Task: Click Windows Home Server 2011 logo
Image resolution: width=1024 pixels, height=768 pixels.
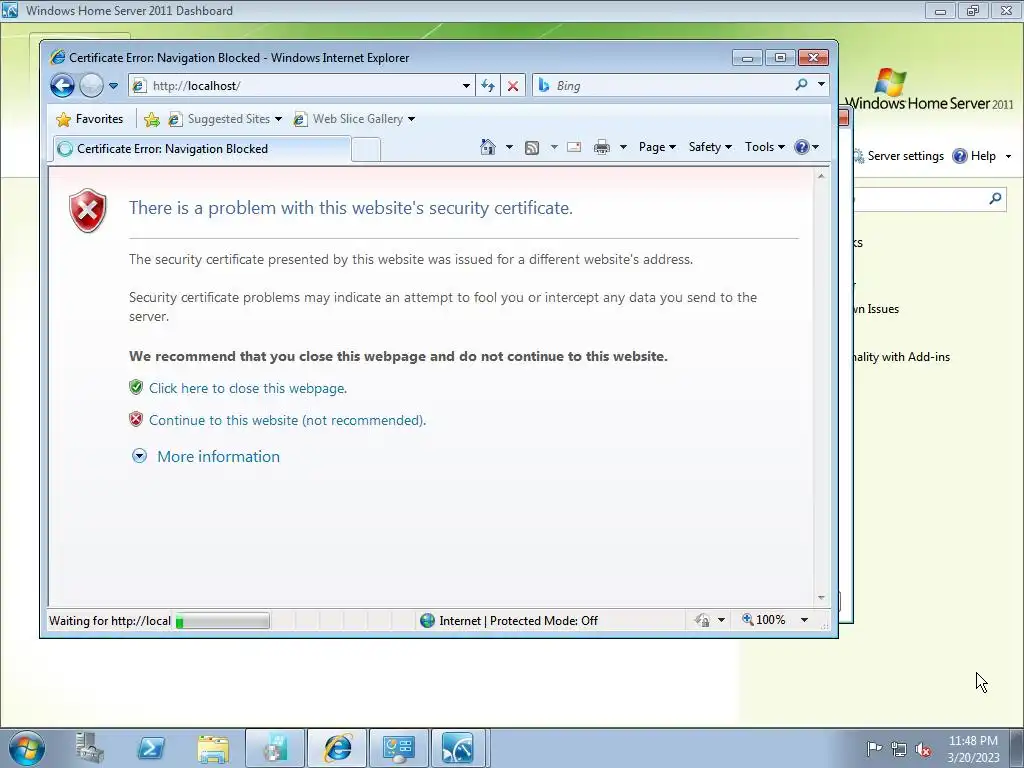Action: (929, 90)
